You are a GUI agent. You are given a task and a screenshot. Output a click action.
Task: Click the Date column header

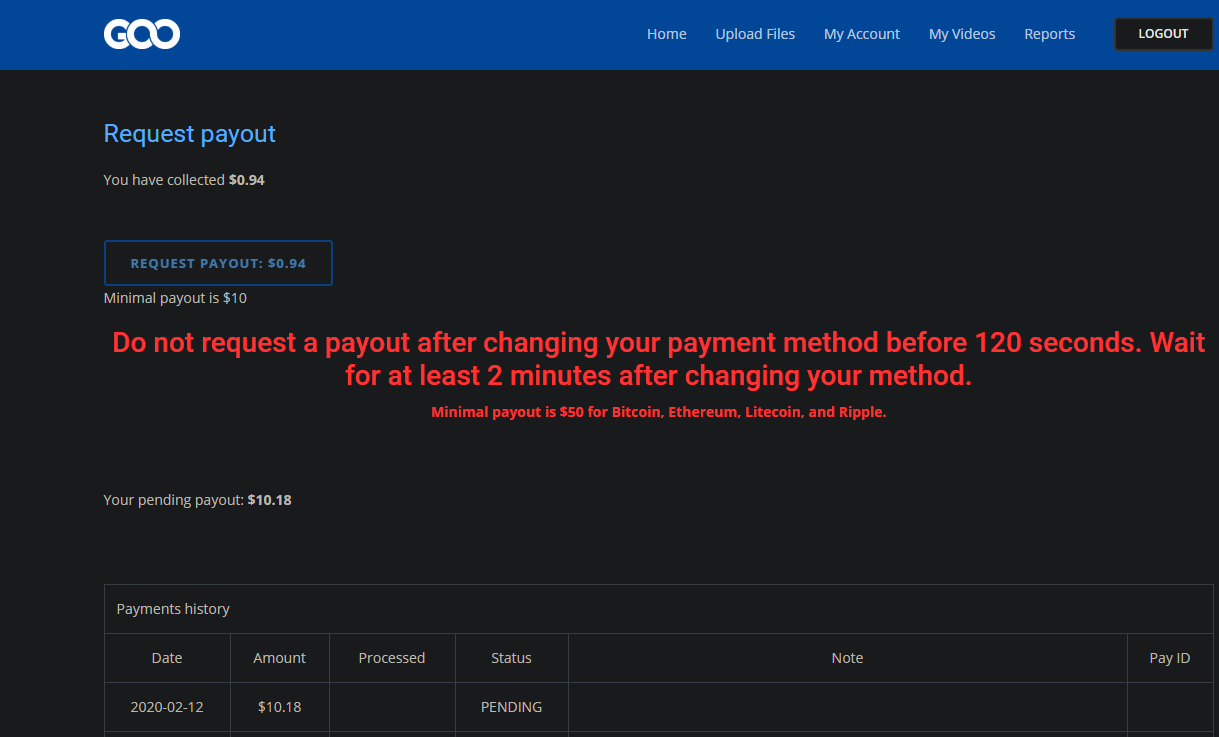(167, 658)
